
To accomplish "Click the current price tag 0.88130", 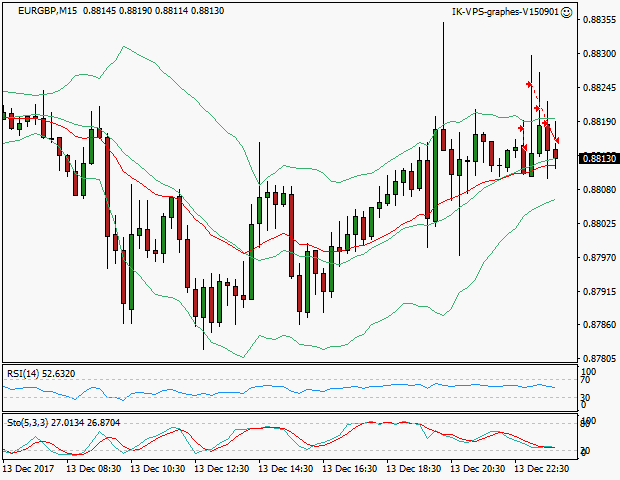I will pos(598,158).
